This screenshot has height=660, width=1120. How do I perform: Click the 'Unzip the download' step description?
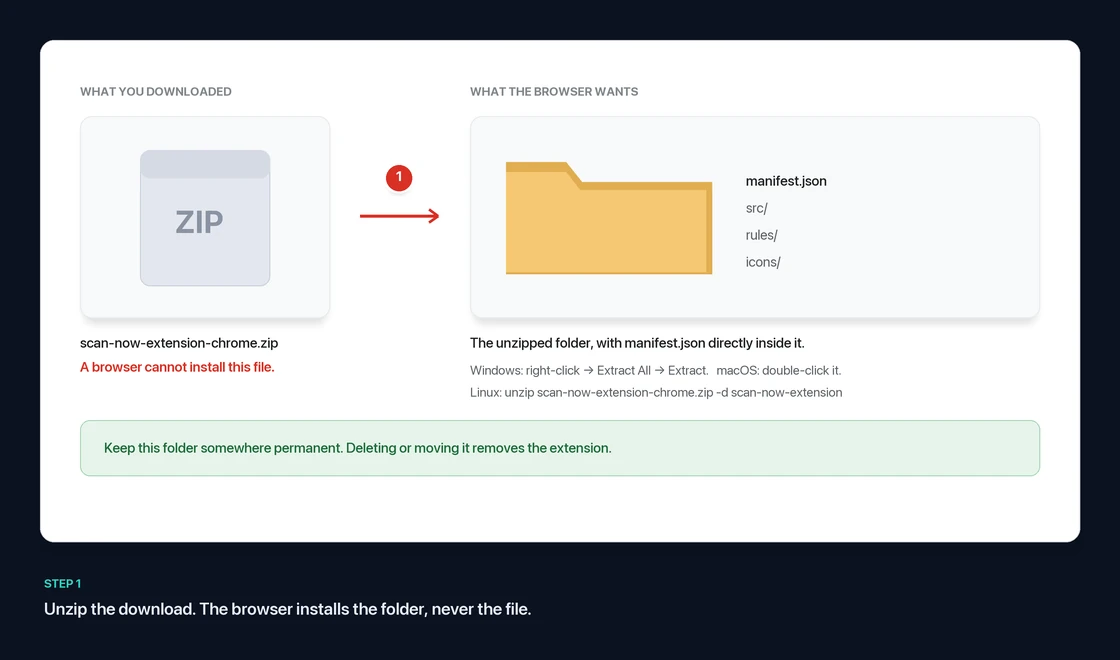click(x=288, y=609)
